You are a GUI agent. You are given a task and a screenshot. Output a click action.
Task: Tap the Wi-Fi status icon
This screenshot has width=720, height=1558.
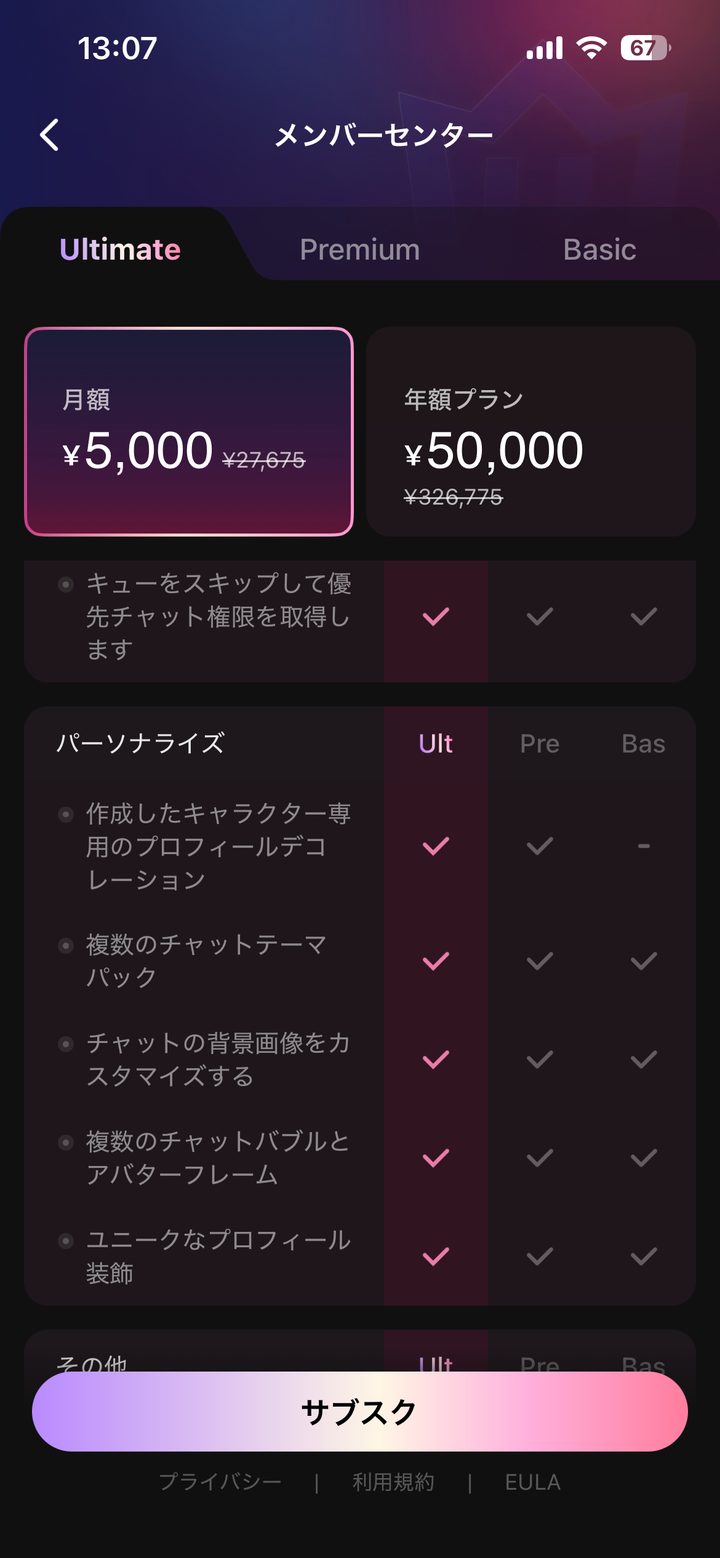click(x=592, y=47)
